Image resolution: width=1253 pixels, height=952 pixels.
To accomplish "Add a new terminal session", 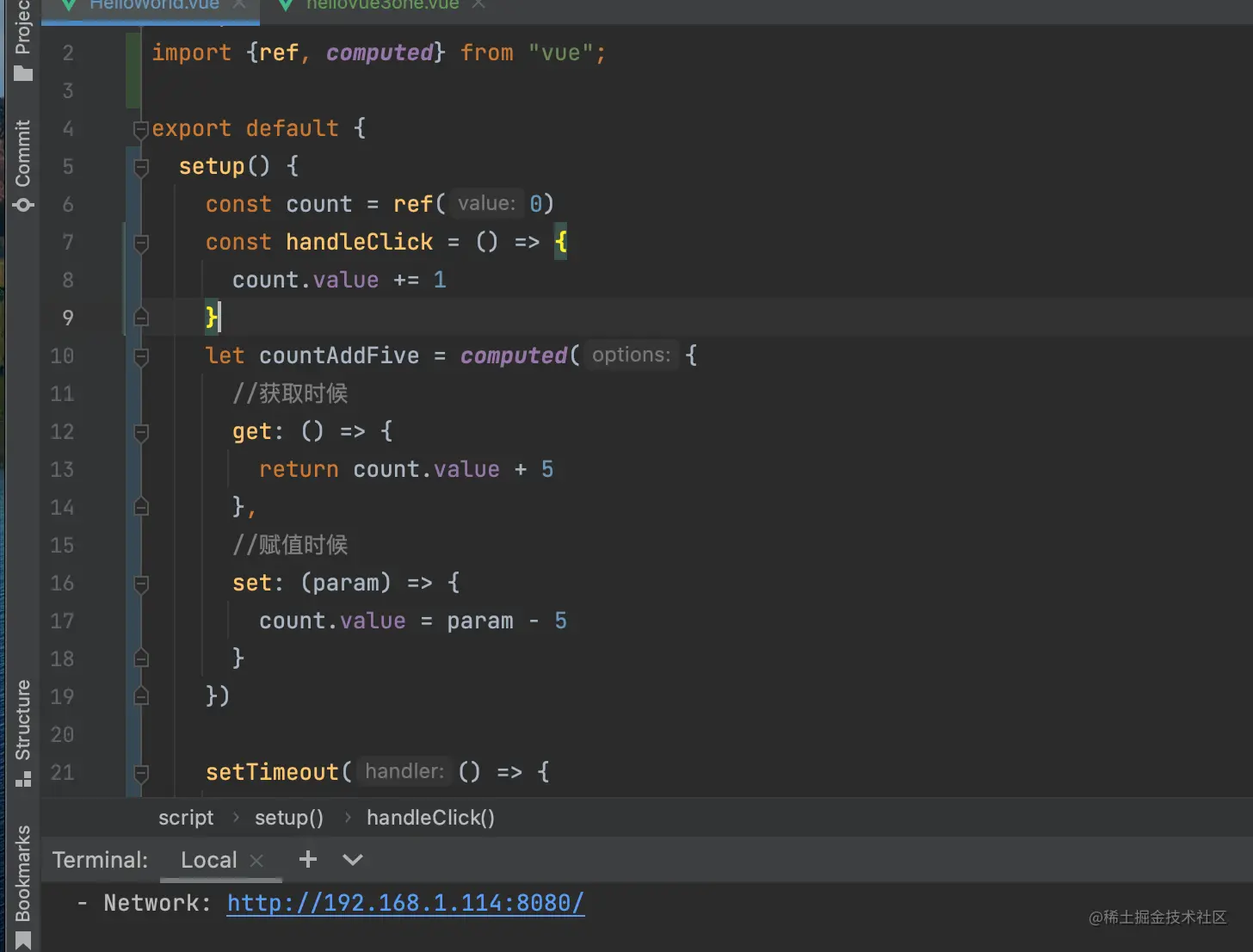I will 308,859.
